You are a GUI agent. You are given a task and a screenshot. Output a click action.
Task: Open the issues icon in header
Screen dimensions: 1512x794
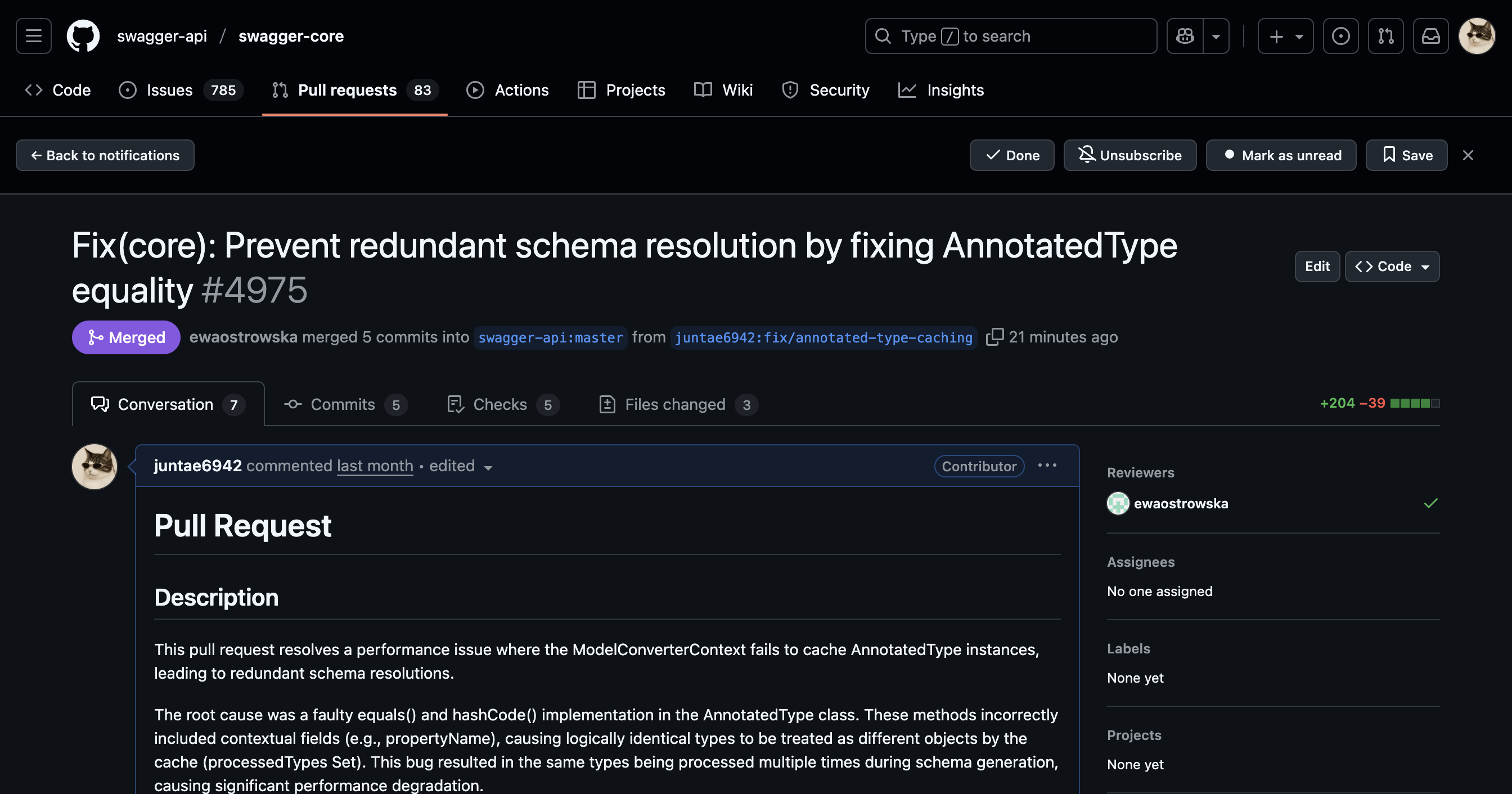coord(1340,37)
